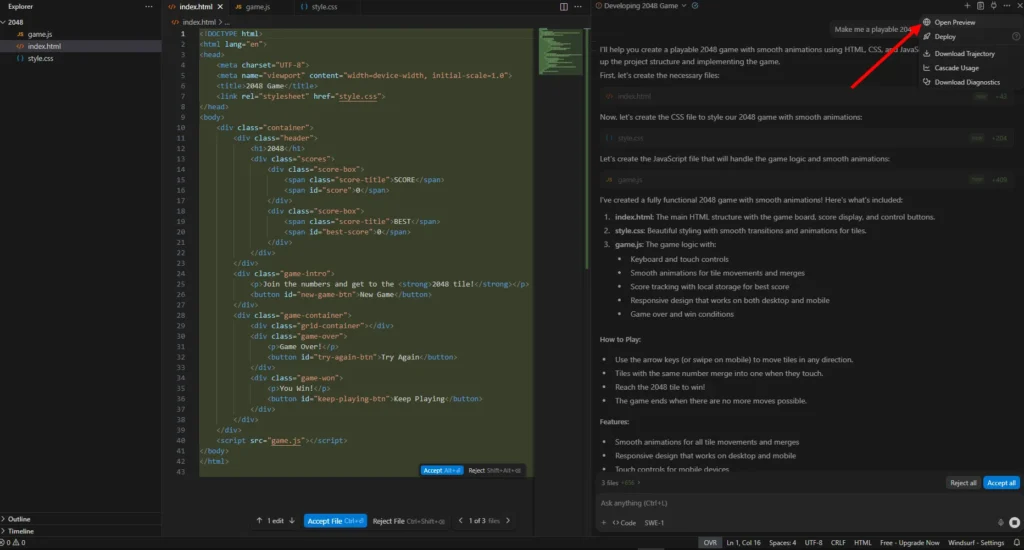
Task: Click the plug icon in Cascade header
Action: tap(993, 6)
